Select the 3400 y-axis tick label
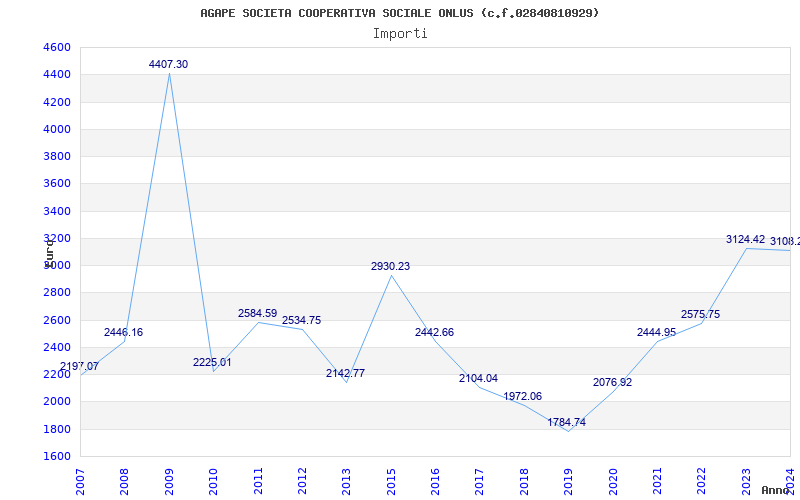 (55, 211)
